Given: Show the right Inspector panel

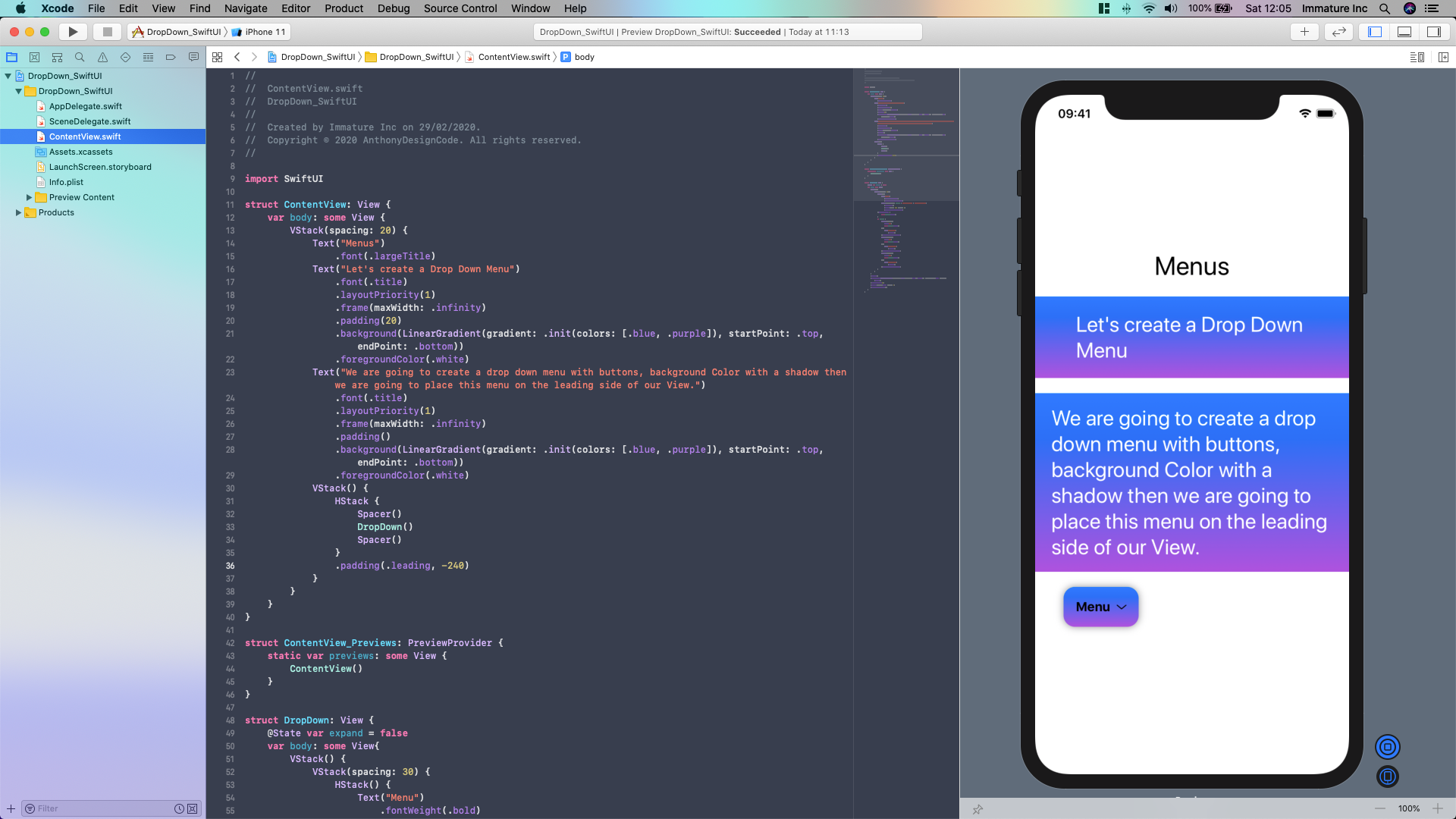Looking at the screenshot, I should pyautogui.click(x=1433, y=32).
